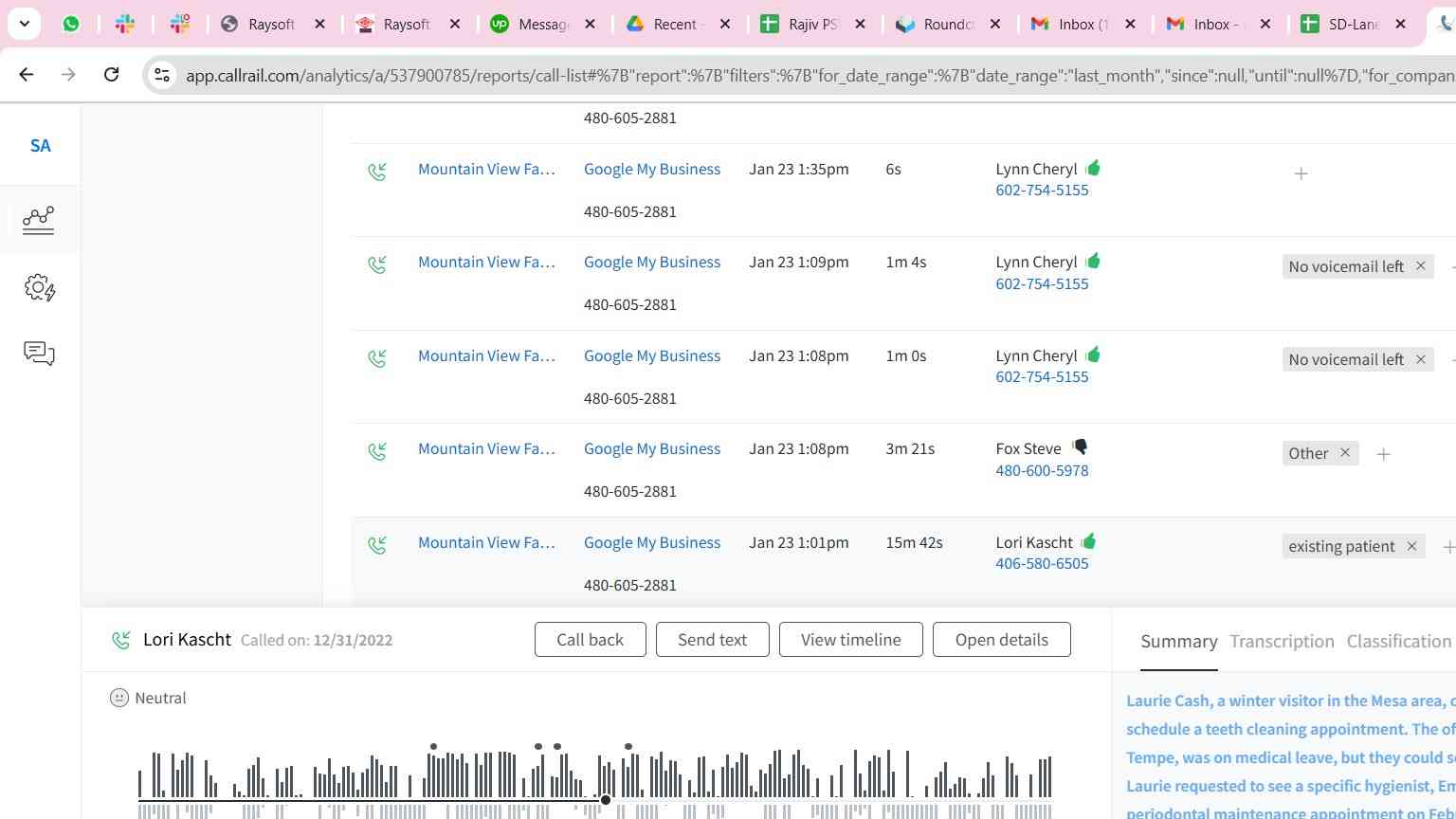
Task: Open the browser tab search dropdown
Action: pos(24,24)
